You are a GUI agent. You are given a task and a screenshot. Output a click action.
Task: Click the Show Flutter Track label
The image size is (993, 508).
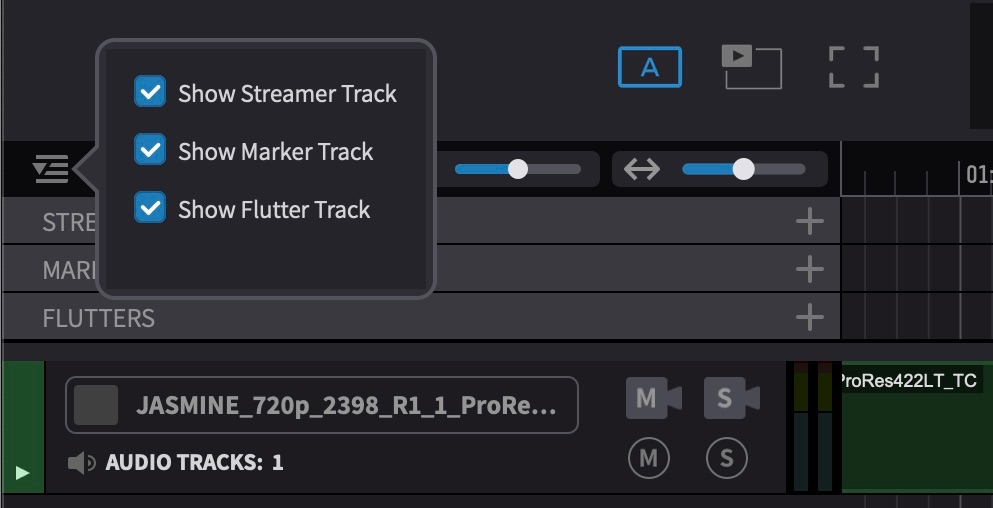274,210
